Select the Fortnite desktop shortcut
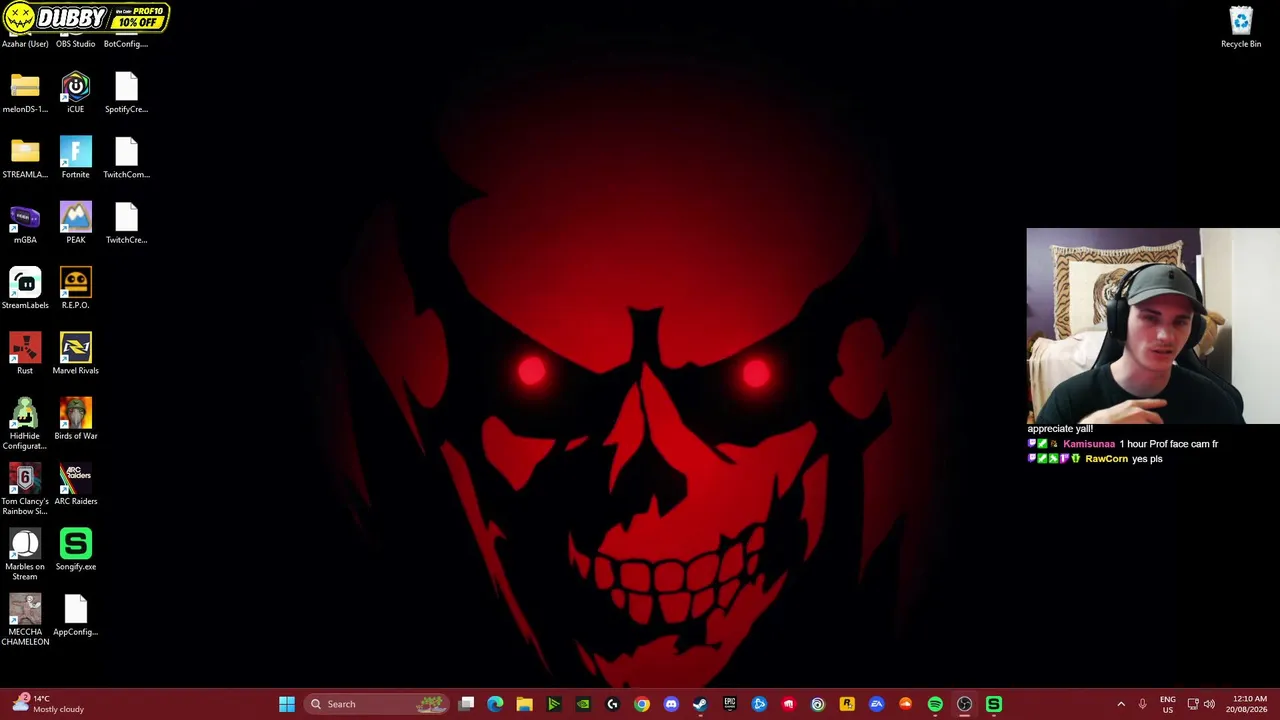The height and width of the screenshot is (720, 1280). click(x=75, y=157)
